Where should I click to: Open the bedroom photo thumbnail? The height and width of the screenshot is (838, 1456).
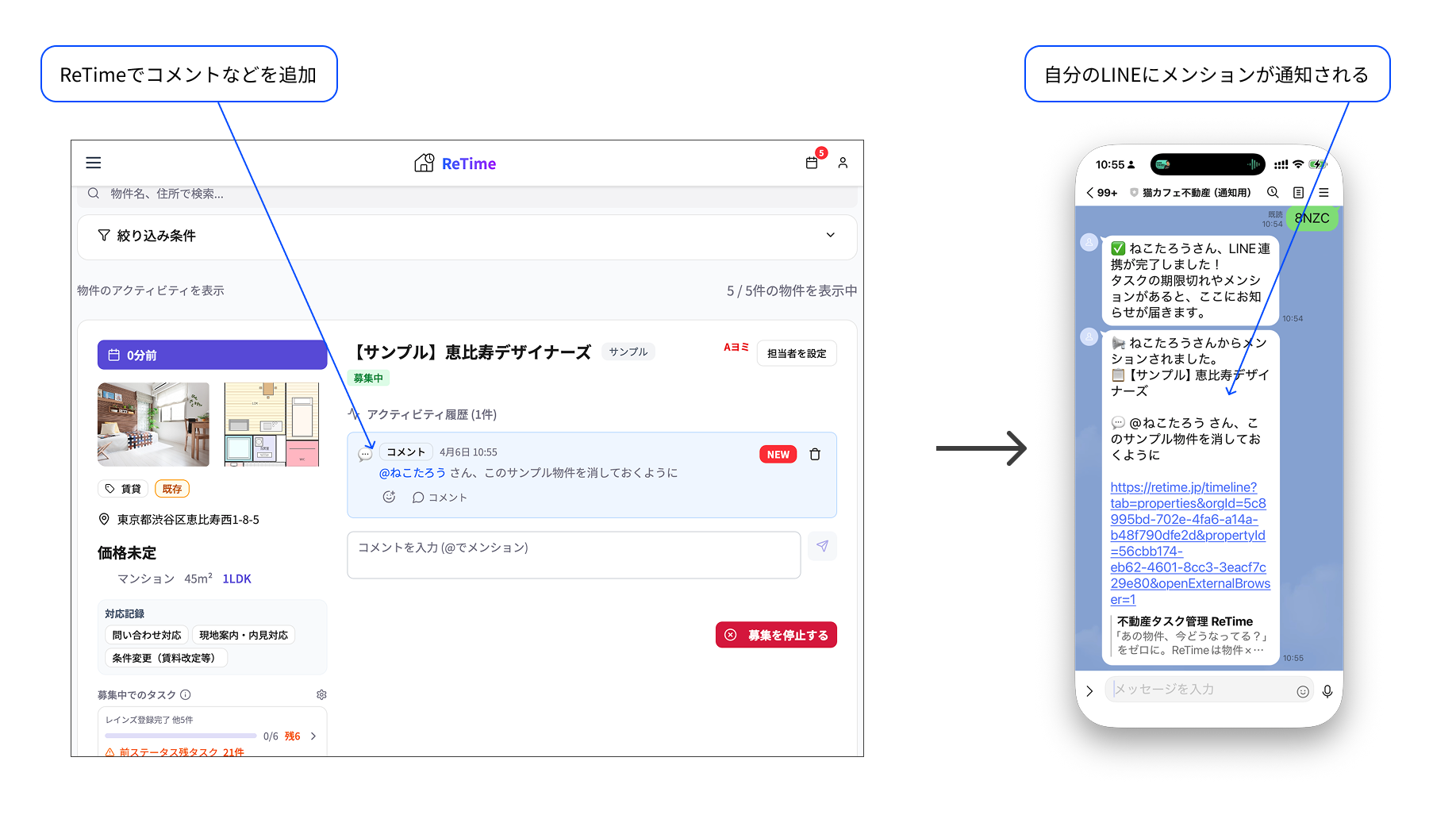pos(153,424)
